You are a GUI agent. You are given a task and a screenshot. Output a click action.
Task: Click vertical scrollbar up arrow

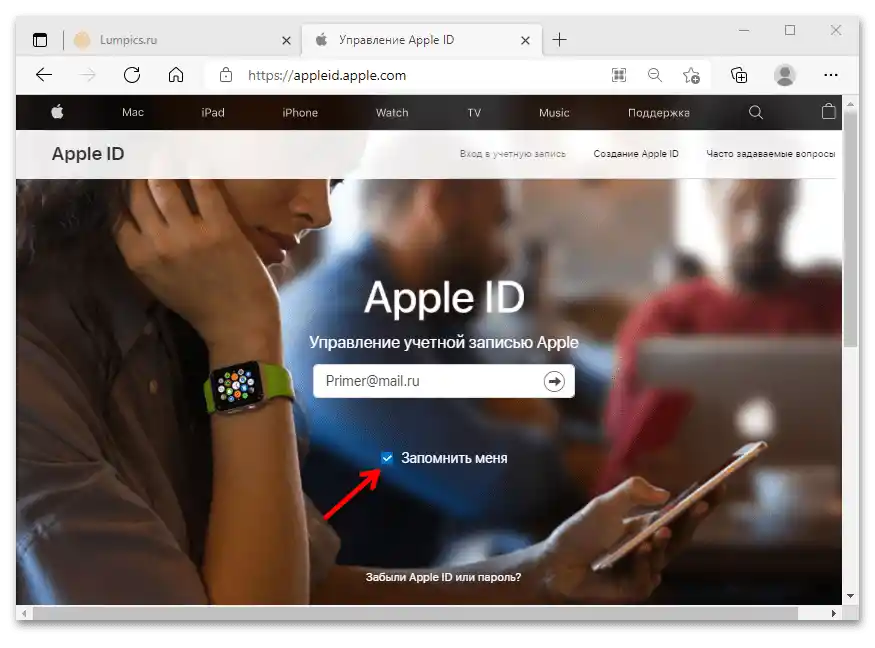pos(850,104)
